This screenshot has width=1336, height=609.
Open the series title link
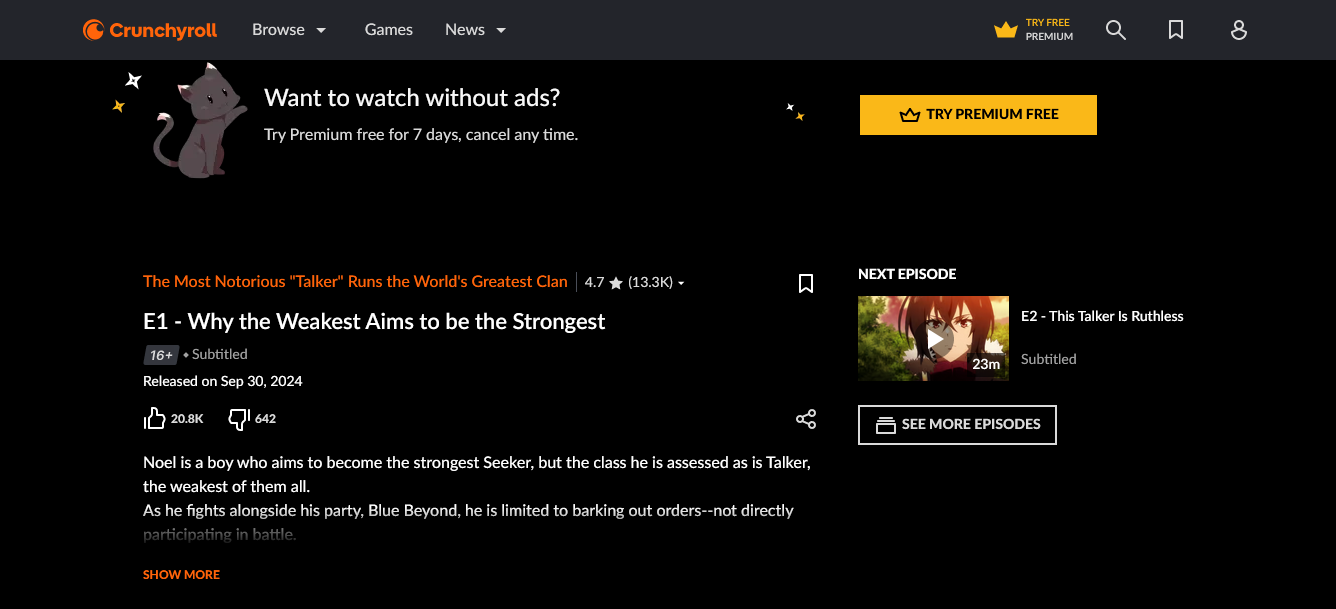click(355, 282)
